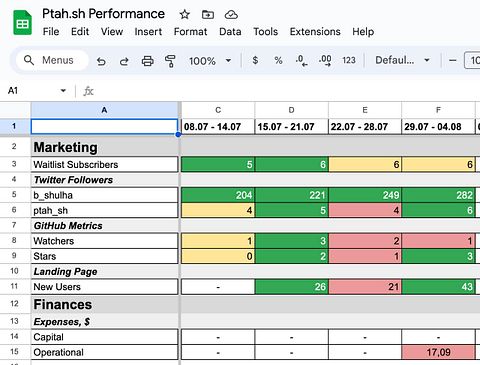Viewport: 480px width, 365px height.
Task: Decrease font size minus button
Action: (x=452, y=60)
